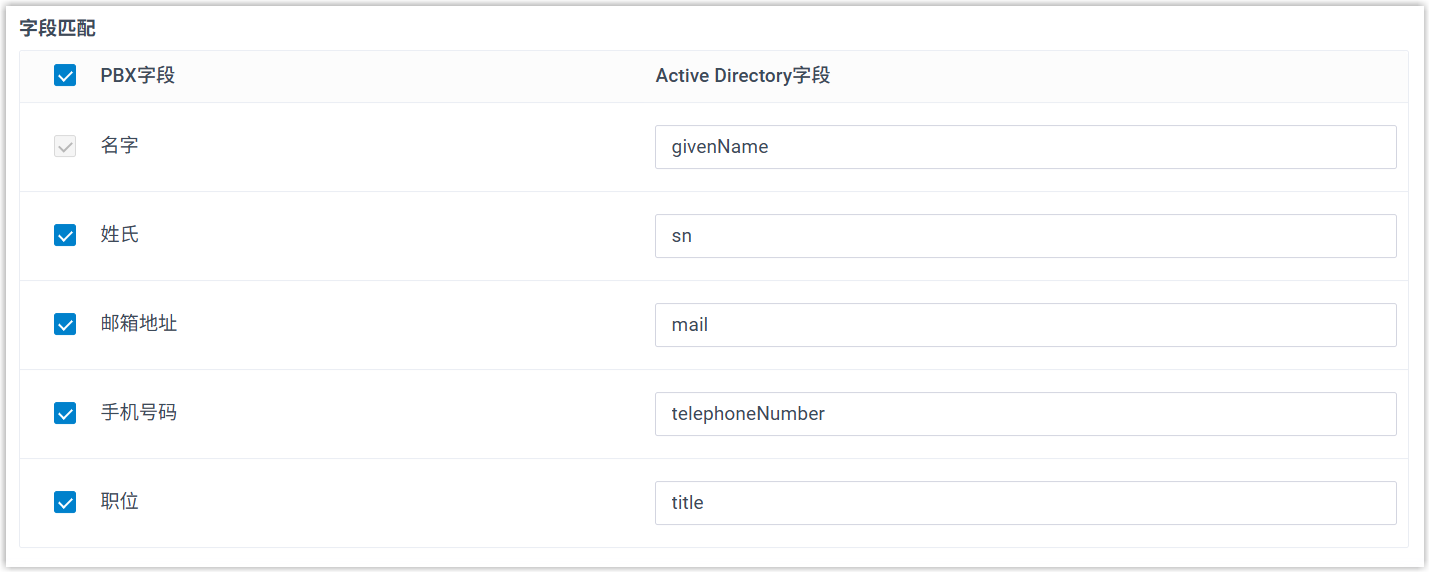The image size is (1430, 573).
Task: Click the PBX字段 column header
Action: tap(138, 76)
